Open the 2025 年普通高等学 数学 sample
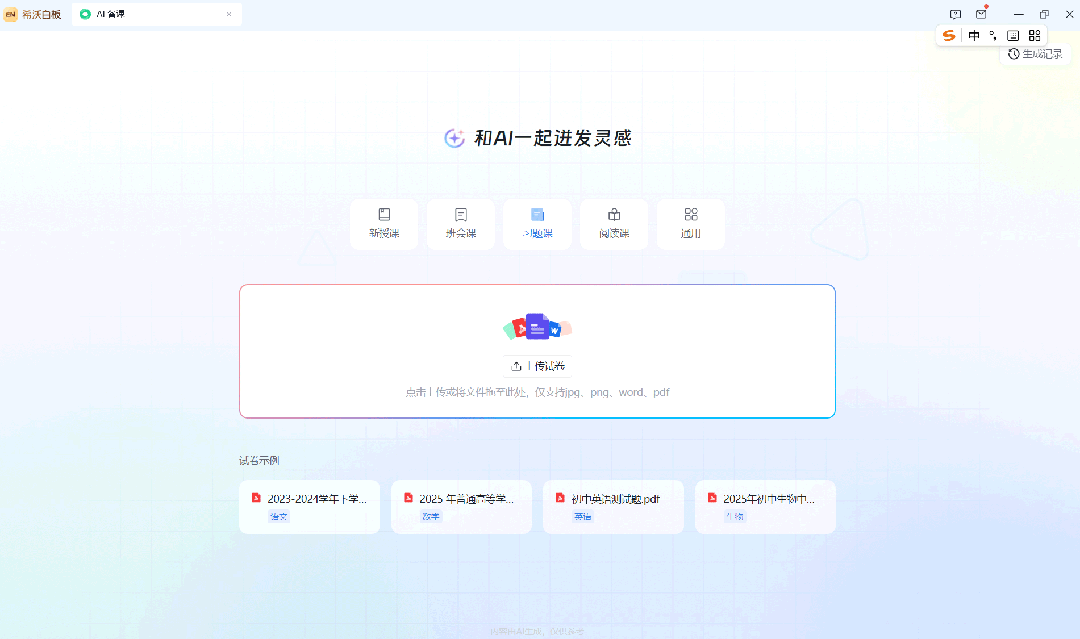The width and height of the screenshot is (1080, 639). [x=461, y=507]
